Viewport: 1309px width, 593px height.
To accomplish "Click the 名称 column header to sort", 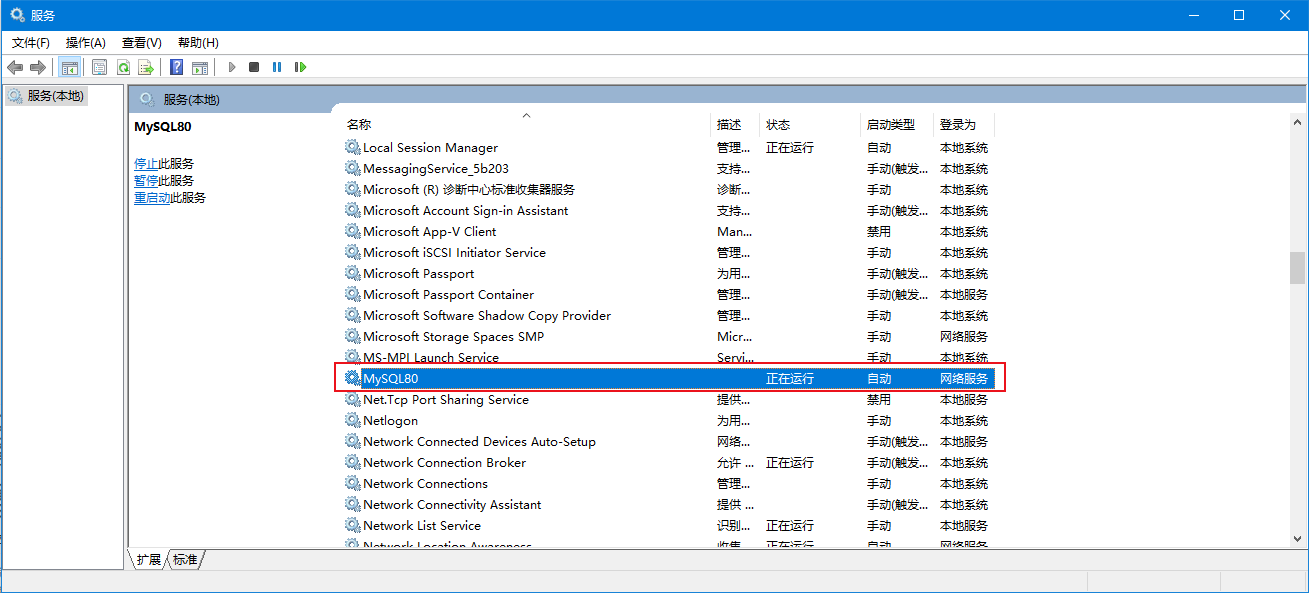I will tap(358, 124).
